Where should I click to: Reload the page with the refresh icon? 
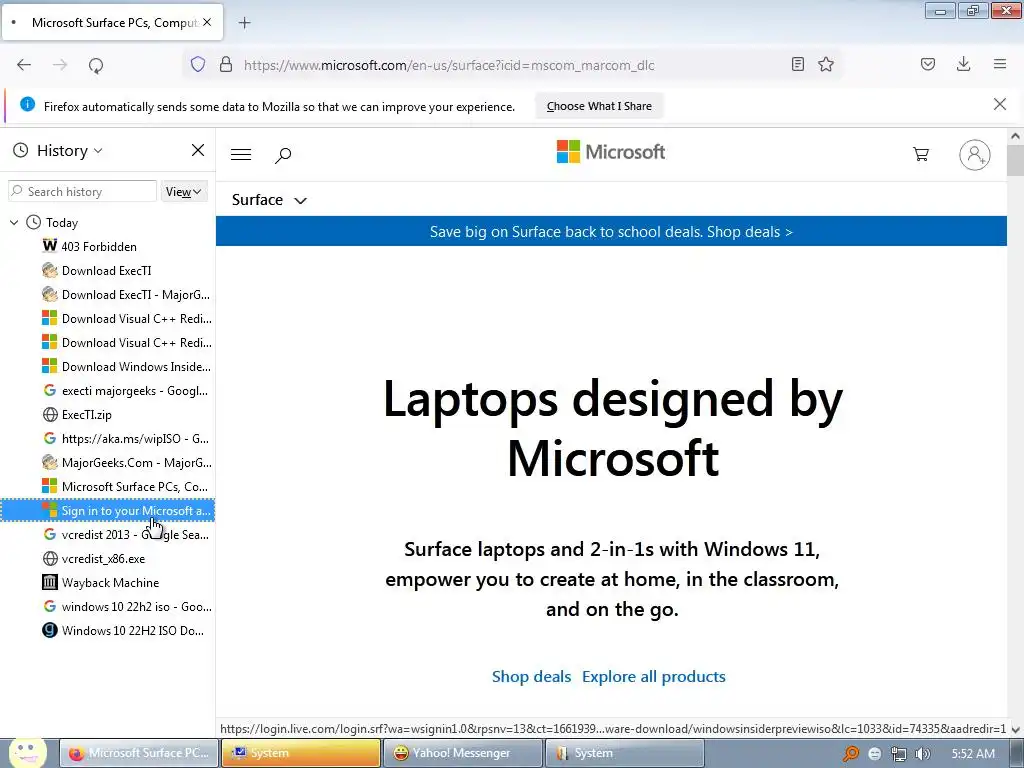pyautogui.click(x=96, y=65)
